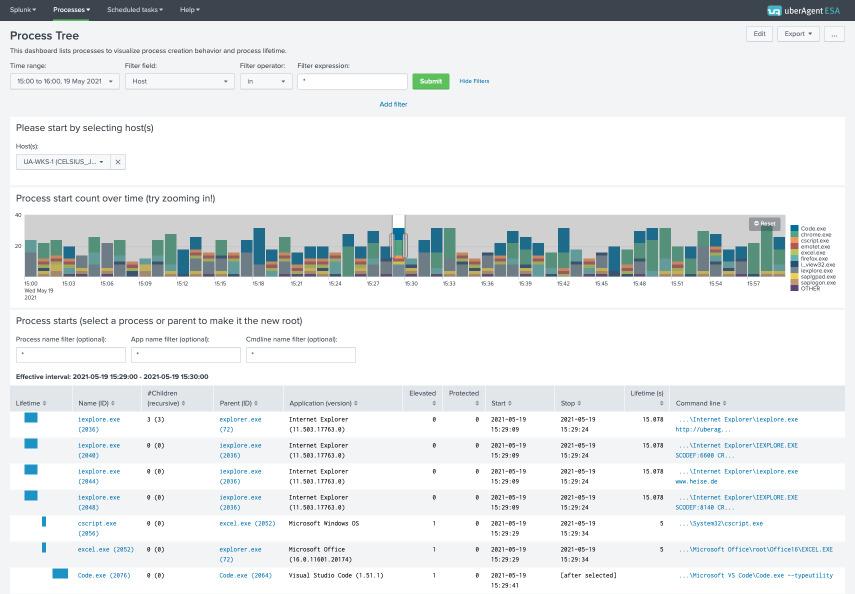Click the Code.exe legend color swatch
This screenshot has width=855, height=594.
(x=795, y=229)
